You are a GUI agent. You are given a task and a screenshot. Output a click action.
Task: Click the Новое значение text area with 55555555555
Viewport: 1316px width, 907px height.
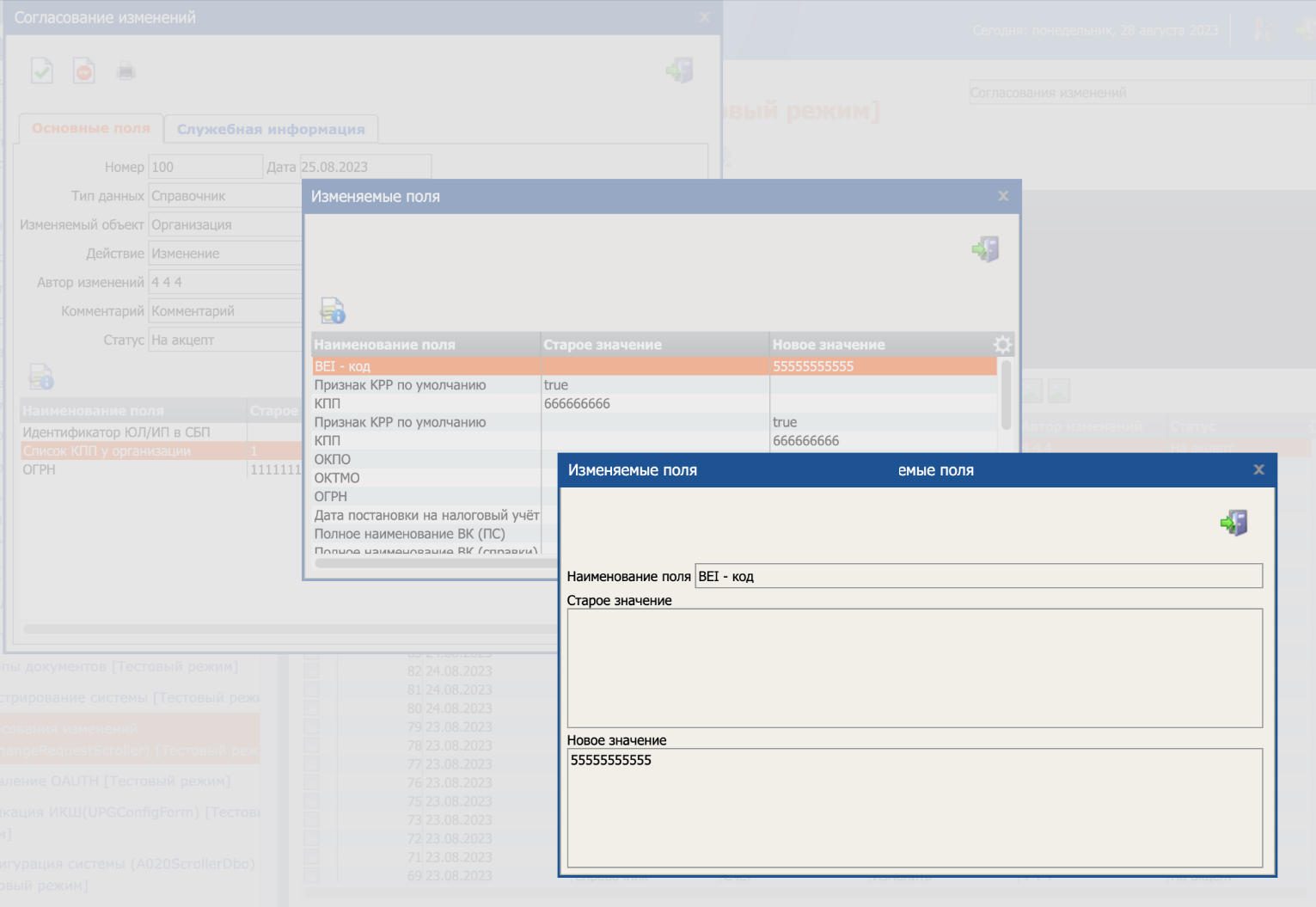[915, 807]
